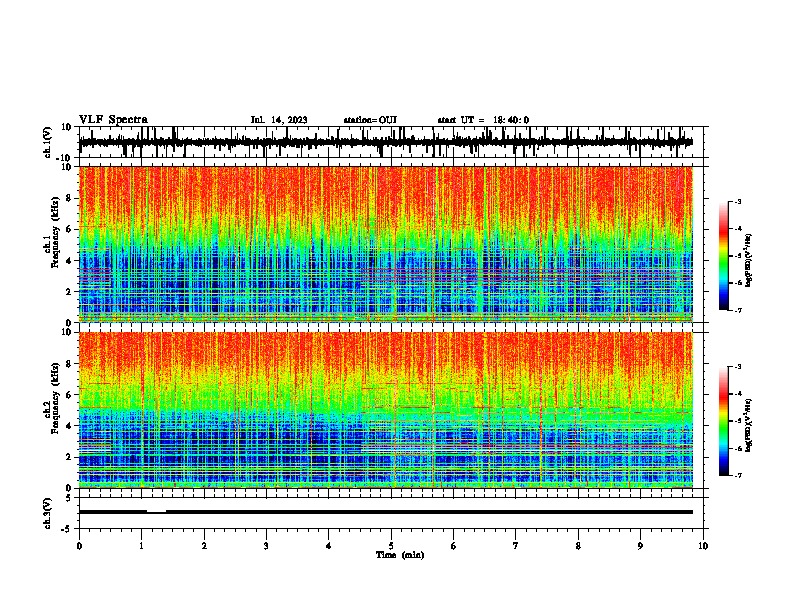The height and width of the screenshot is (612, 792).
Task: Click time axis tick label '1'
Action: (x=142, y=546)
